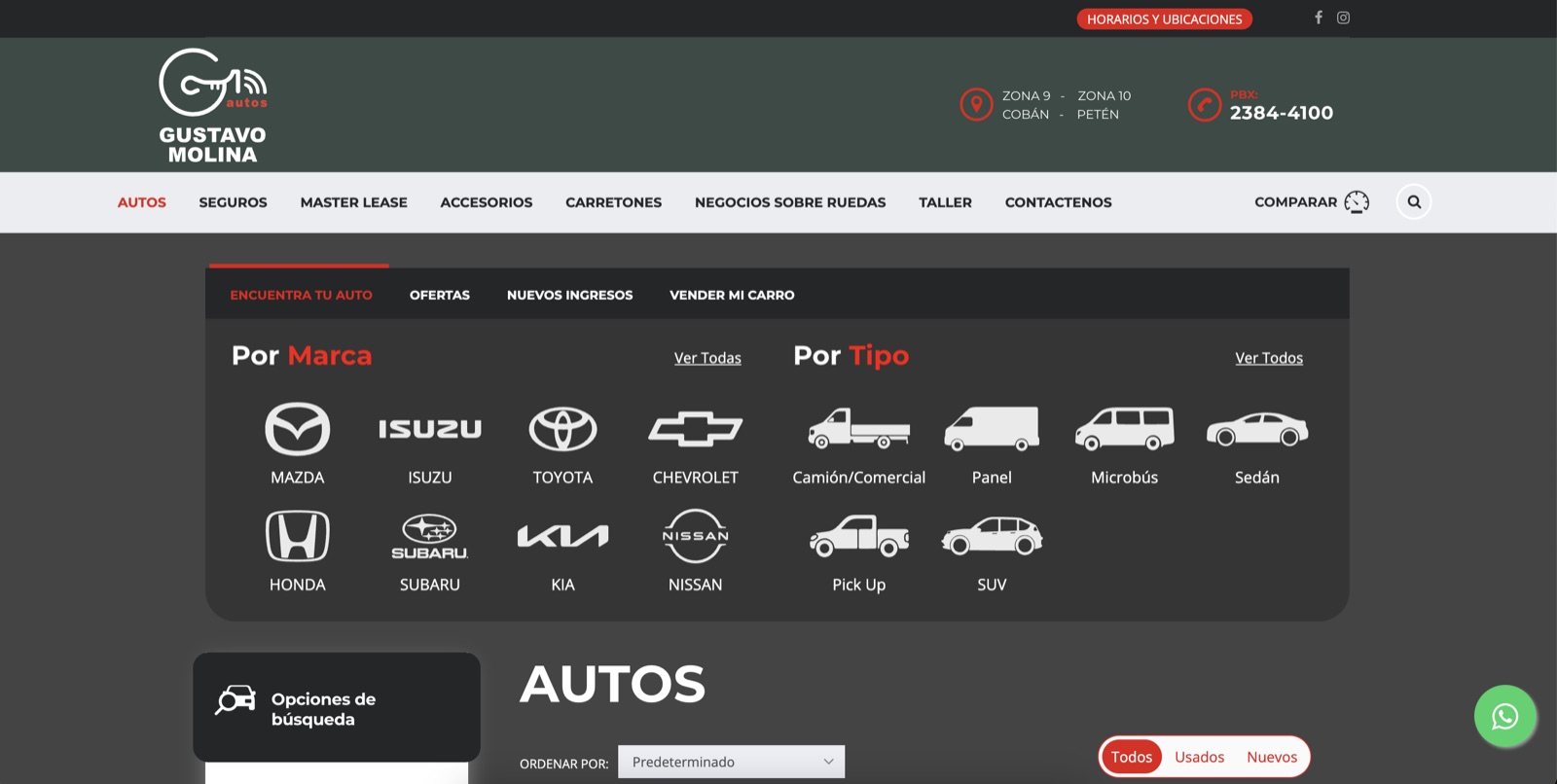Open Negocios Sobre Ruedas menu item
The image size is (1557, 784).
pos(790,202)
